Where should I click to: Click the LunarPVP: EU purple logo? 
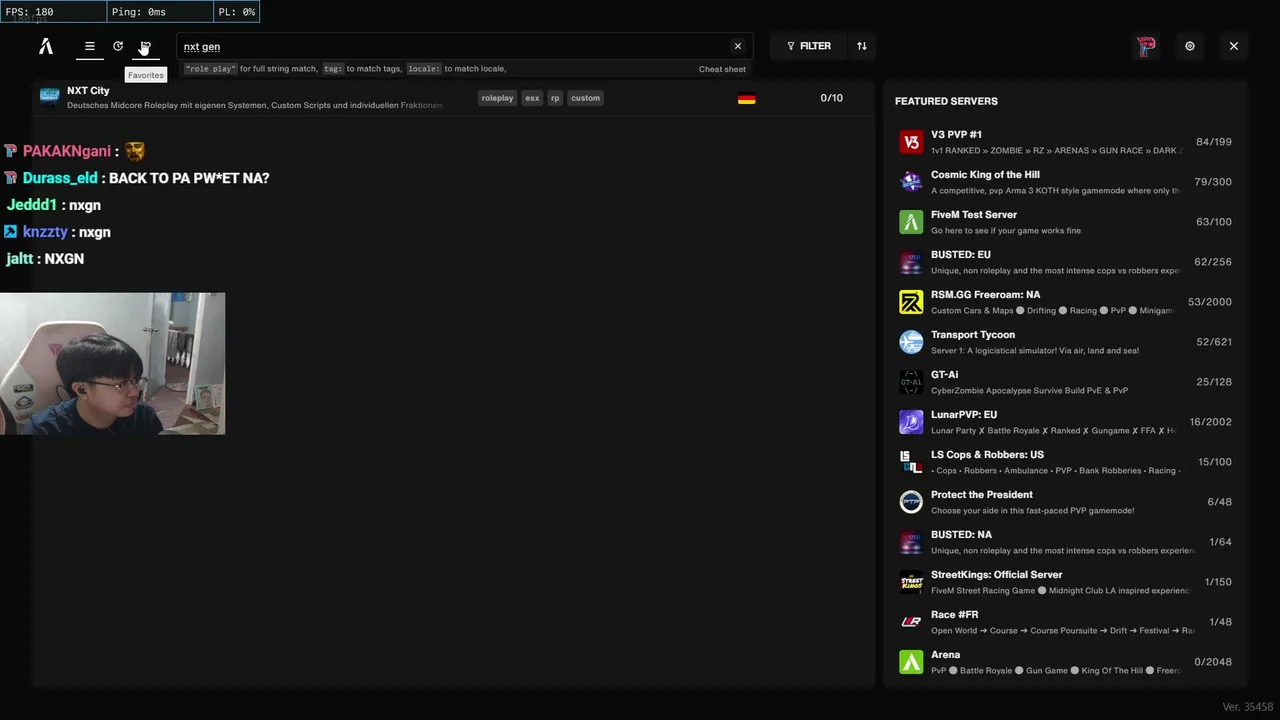911,422
